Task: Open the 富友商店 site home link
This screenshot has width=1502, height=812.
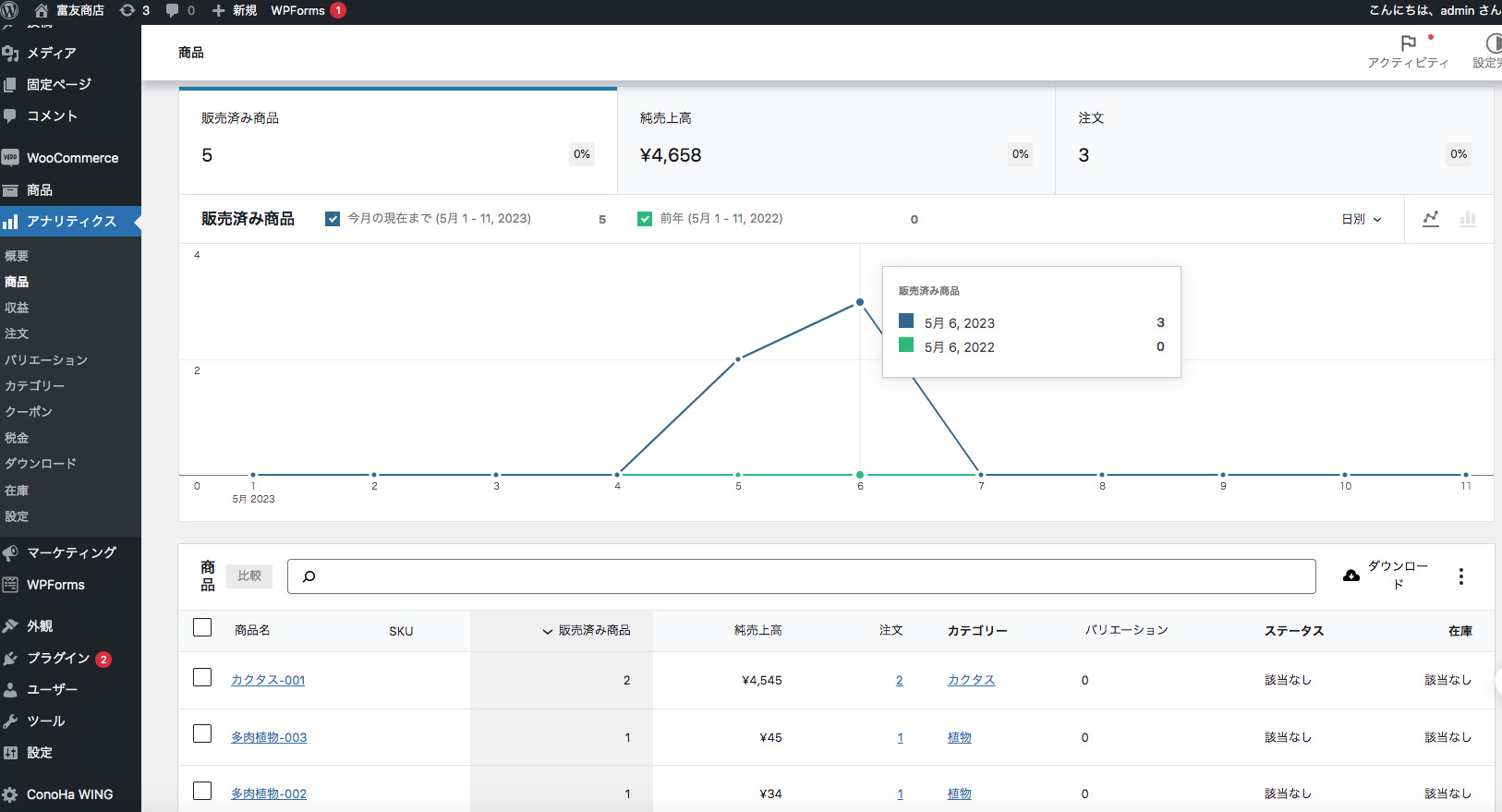Action: coord(69,10)
